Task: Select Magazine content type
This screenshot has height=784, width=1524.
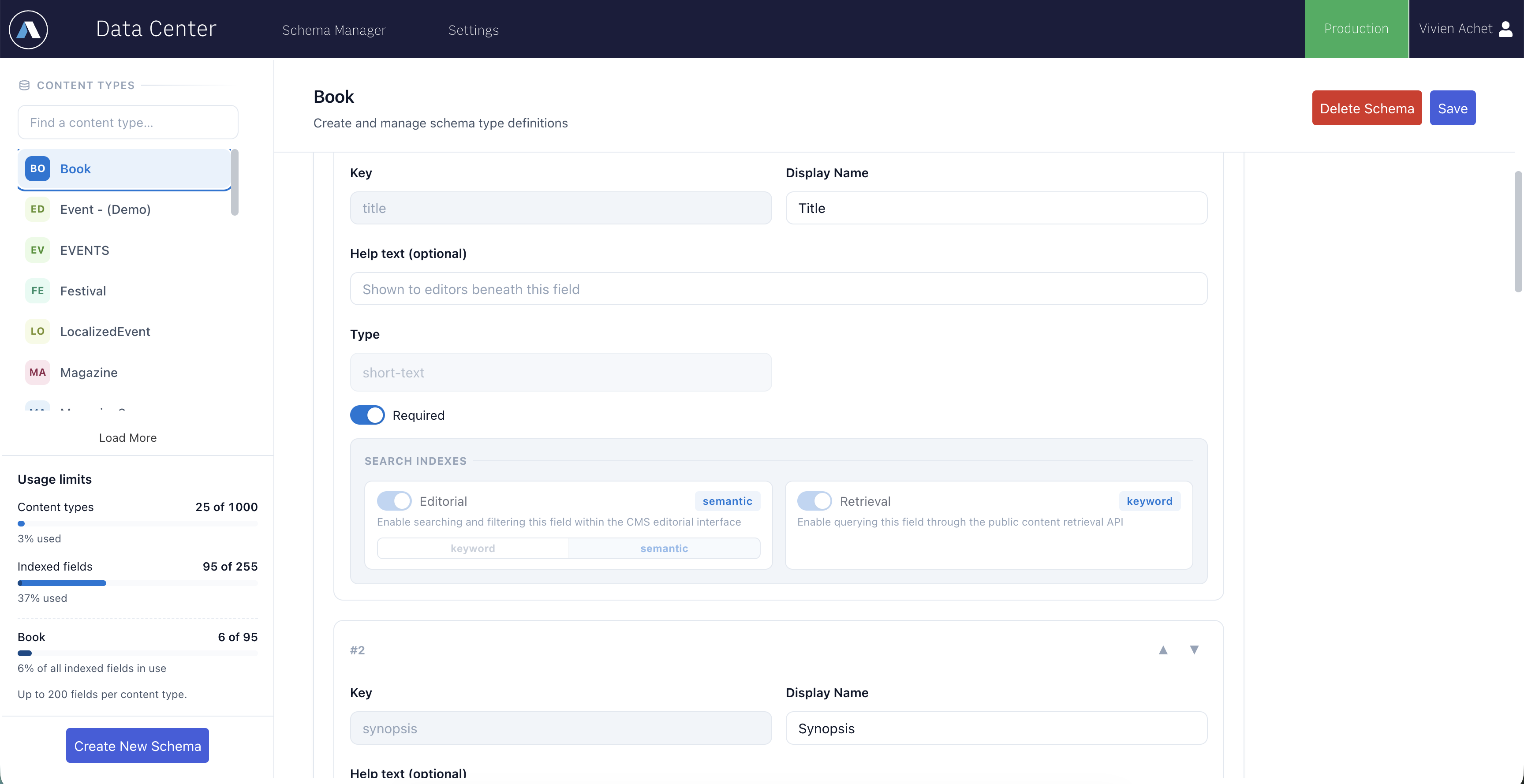Action: [x=124, y=372]
